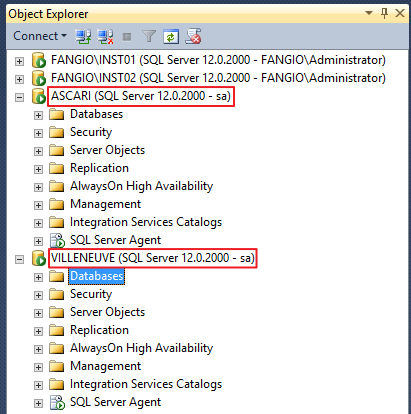Close the Object Explorer panel

[x=400, y=13]
